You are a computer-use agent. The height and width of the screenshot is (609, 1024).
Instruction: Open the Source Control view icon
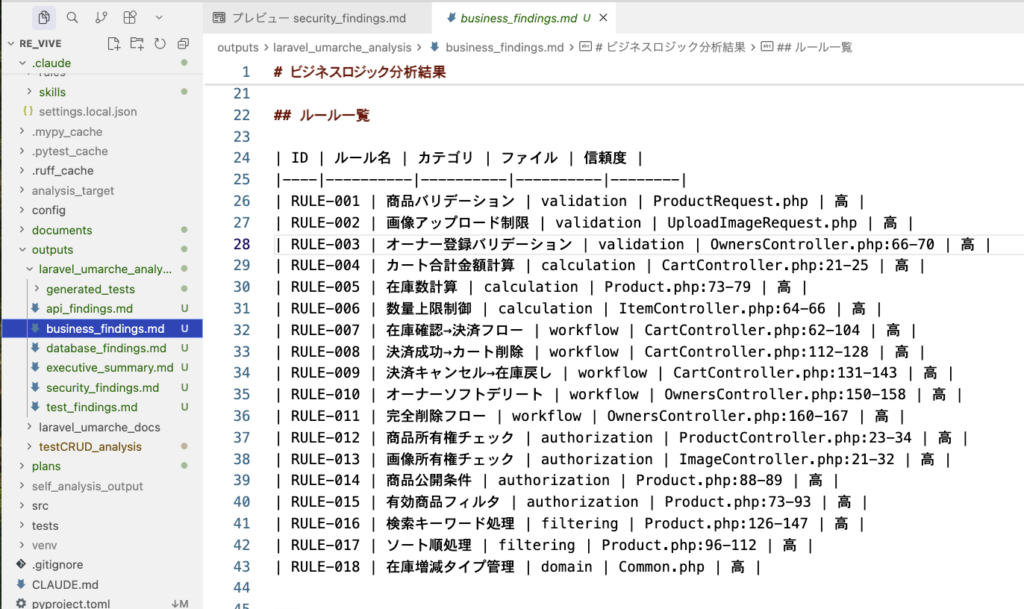pyautogui.click(x=101, y=18)
